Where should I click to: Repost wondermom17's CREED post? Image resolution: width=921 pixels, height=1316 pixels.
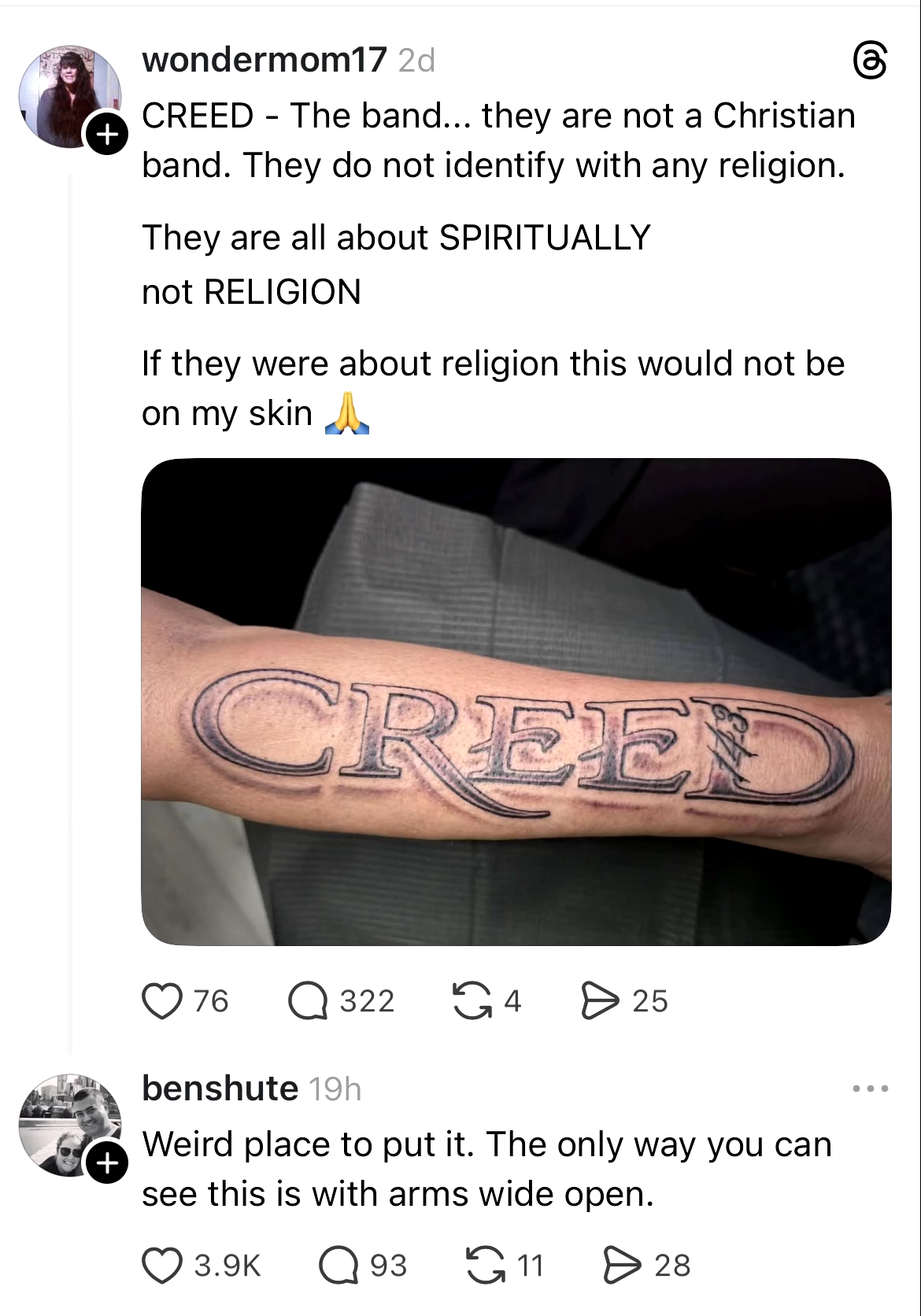point(472,1001)
